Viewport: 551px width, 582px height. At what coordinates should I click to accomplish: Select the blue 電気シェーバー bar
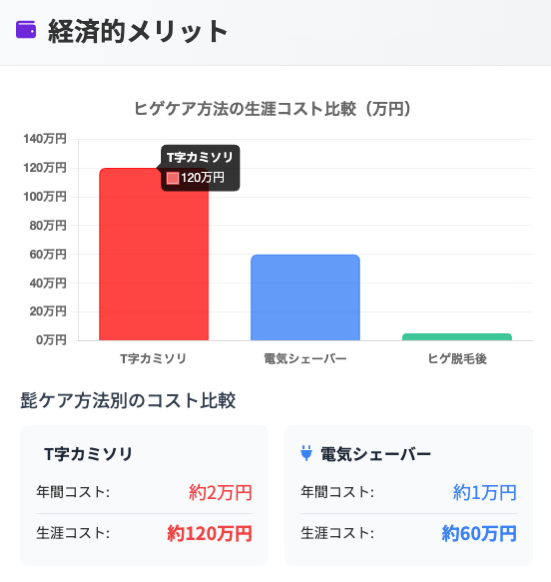[305, 297]
